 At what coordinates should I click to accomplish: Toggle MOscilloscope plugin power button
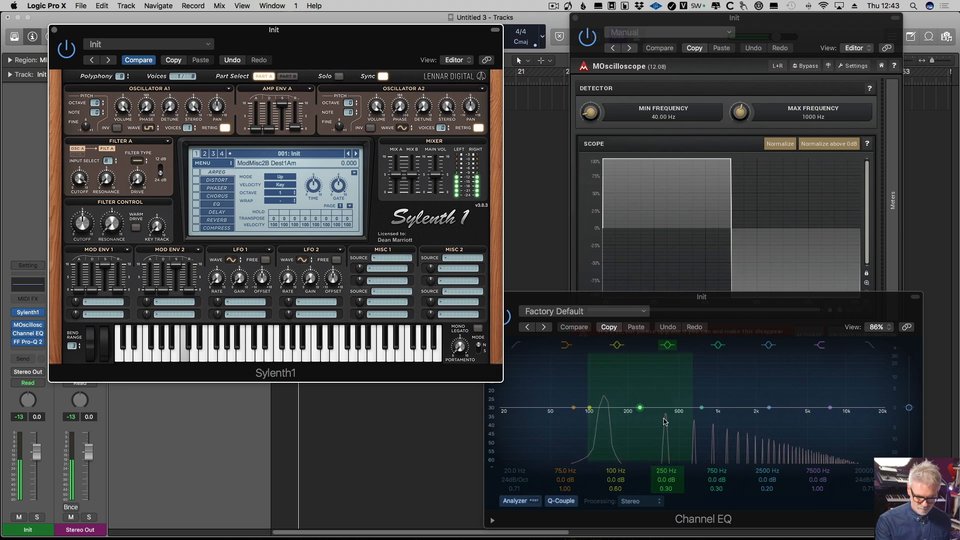coord(587,37)
